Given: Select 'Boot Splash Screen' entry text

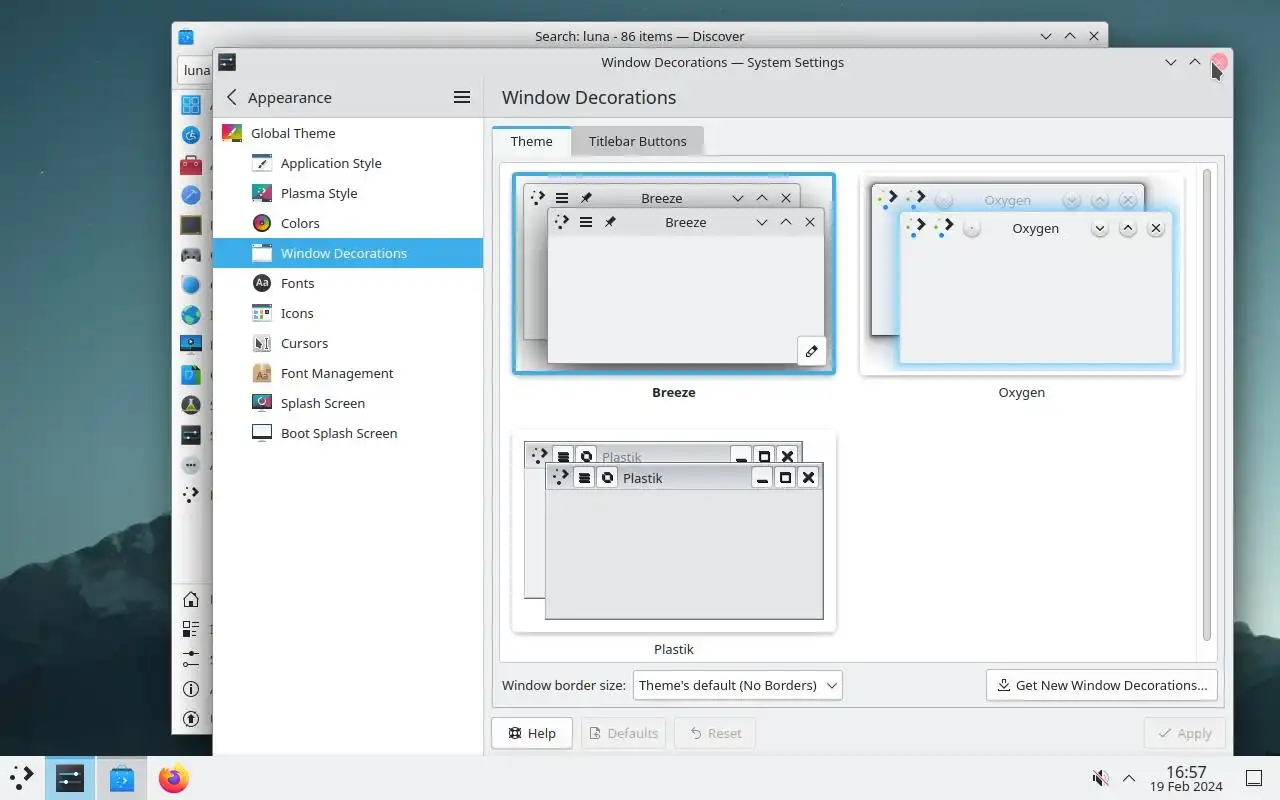Looking at the screenshot, I should coord(339,433).
